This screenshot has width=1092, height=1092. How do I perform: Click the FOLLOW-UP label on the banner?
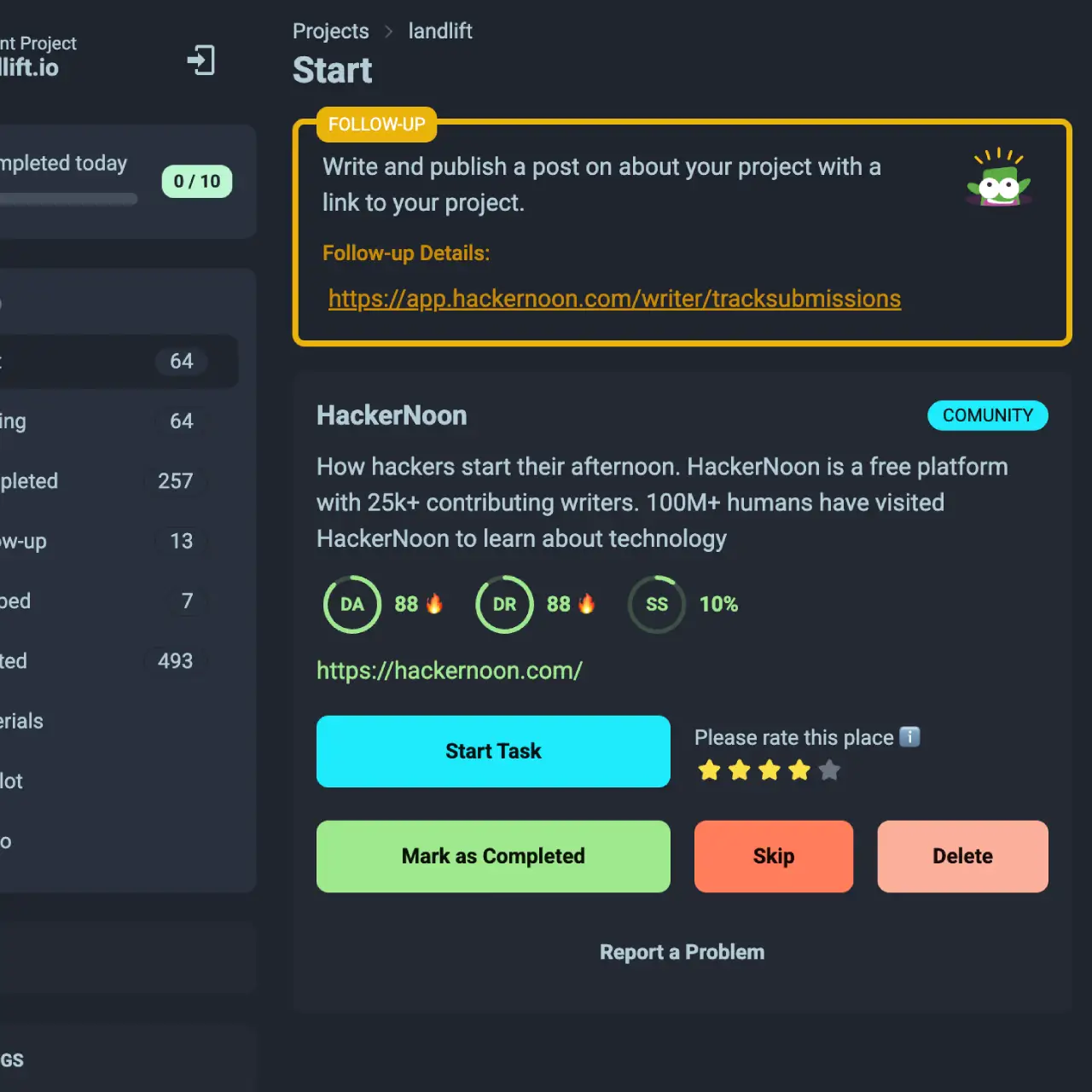pos(376,125)
